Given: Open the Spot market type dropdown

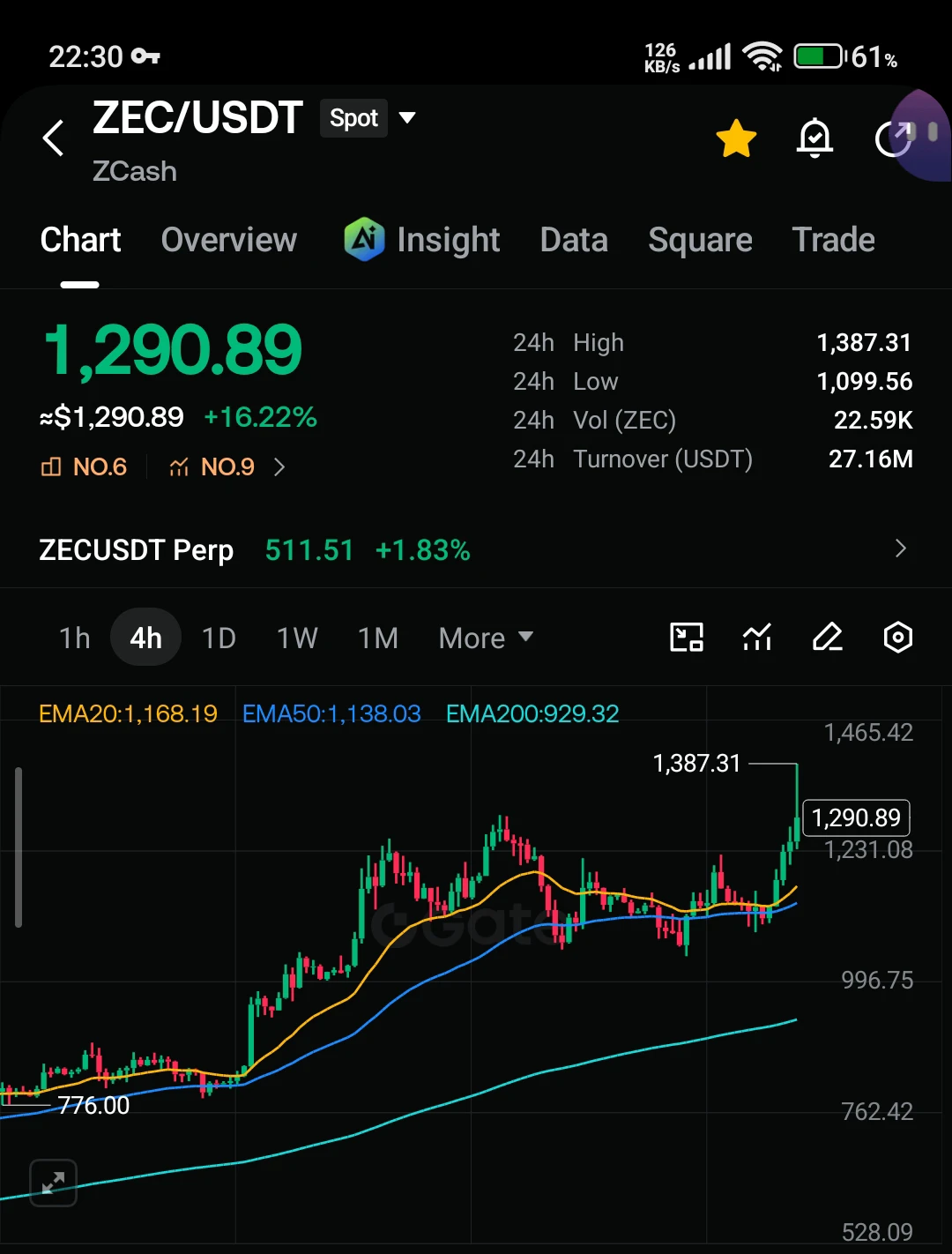Looking at the screenshot, I should (x=368, y=118).
